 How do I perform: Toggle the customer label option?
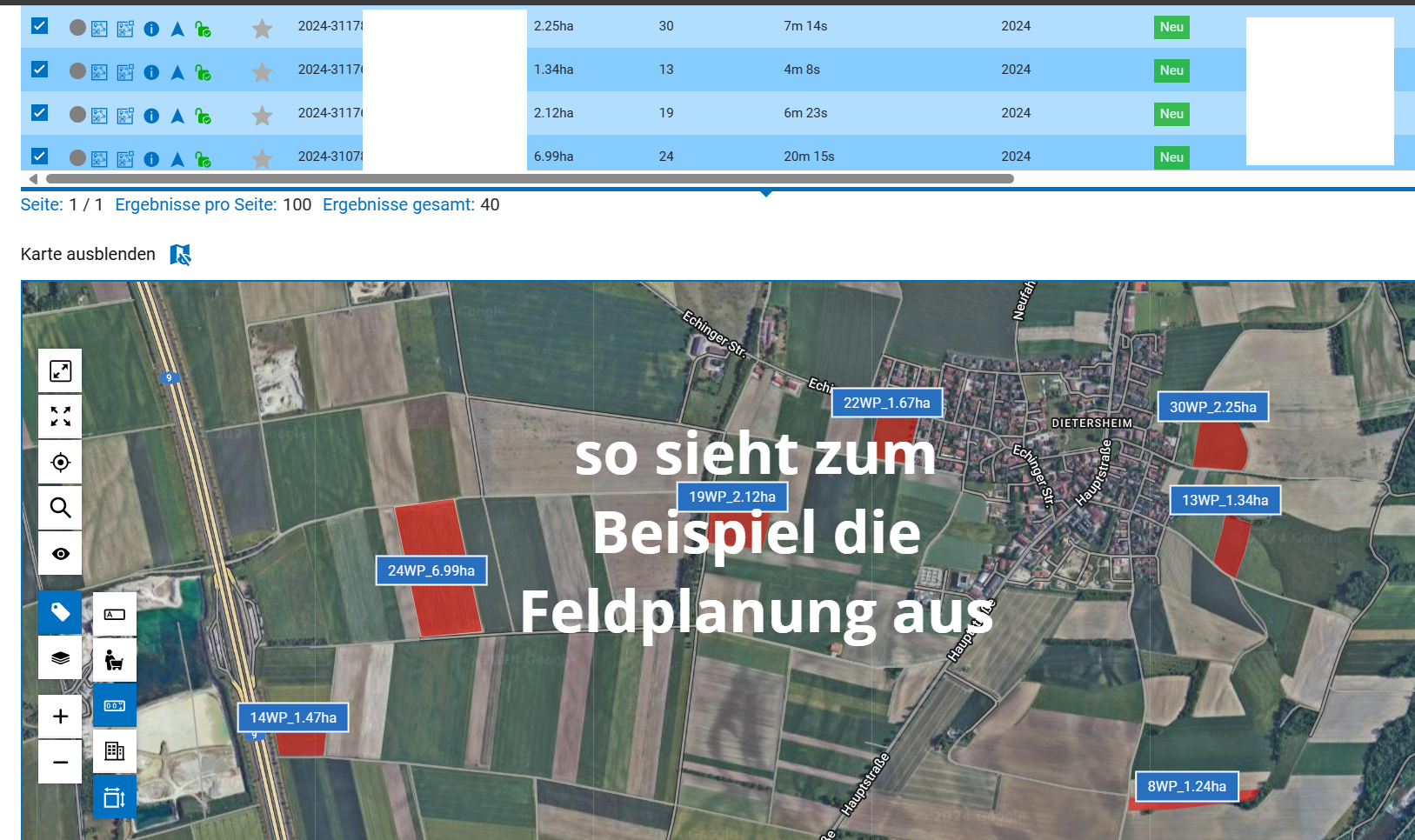click(x=115, y=660)
